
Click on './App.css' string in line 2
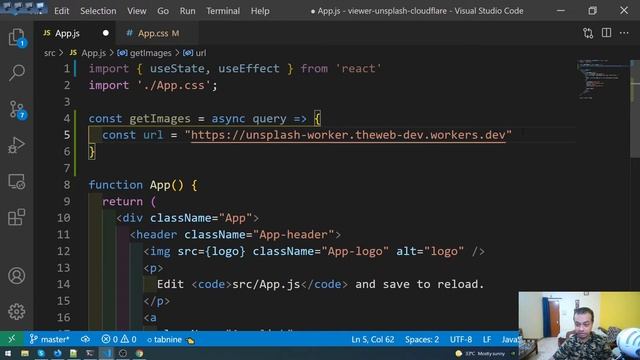[174, 85]
